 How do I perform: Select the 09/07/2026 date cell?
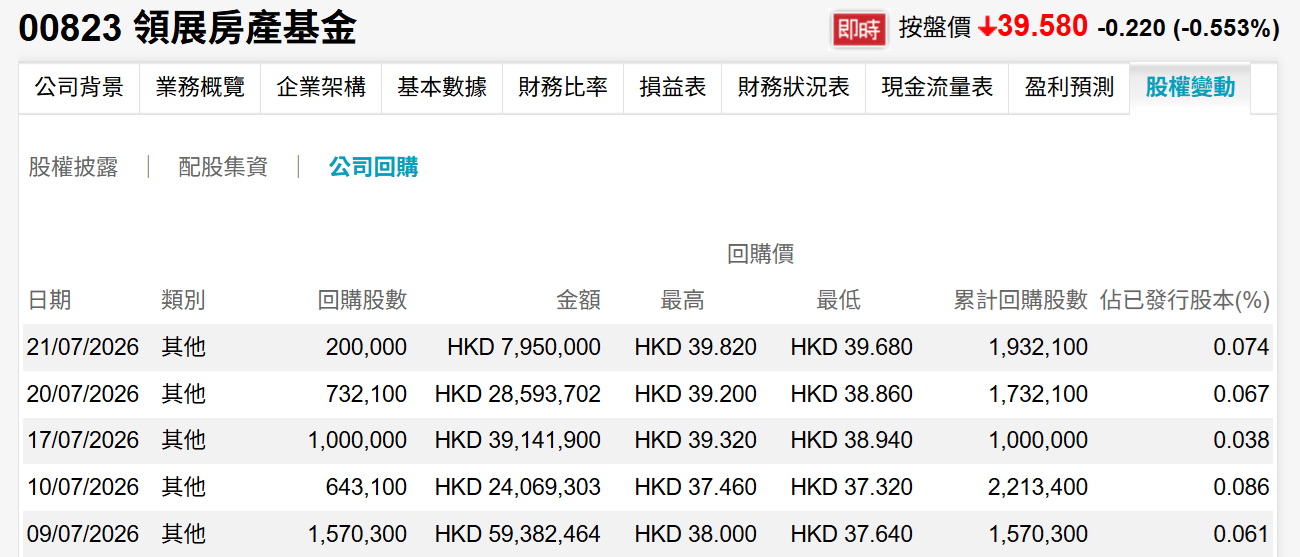(x=83, y=534)
